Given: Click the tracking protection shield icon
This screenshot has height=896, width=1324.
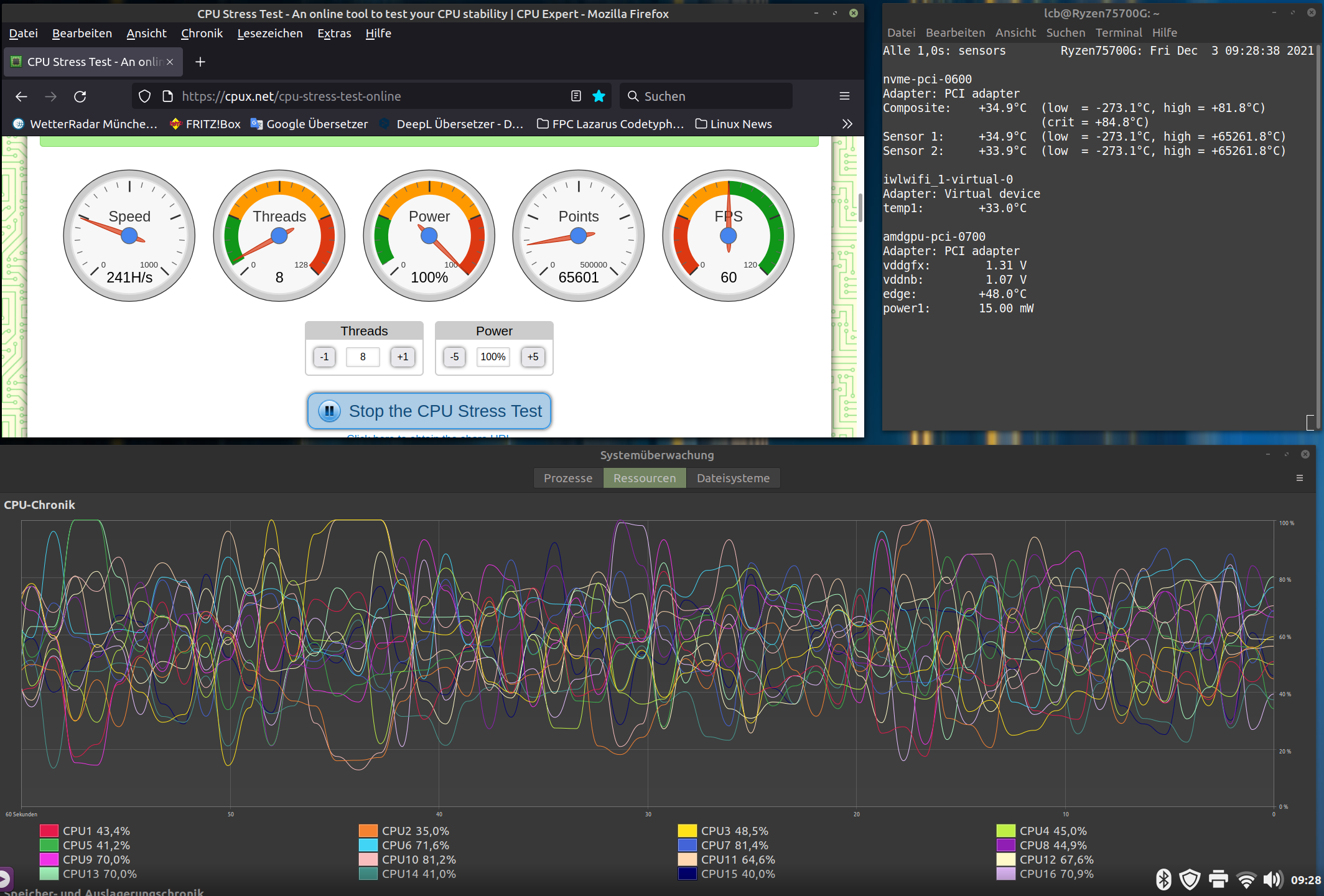Looking at the screenshot, I should [x=144, y=96].
